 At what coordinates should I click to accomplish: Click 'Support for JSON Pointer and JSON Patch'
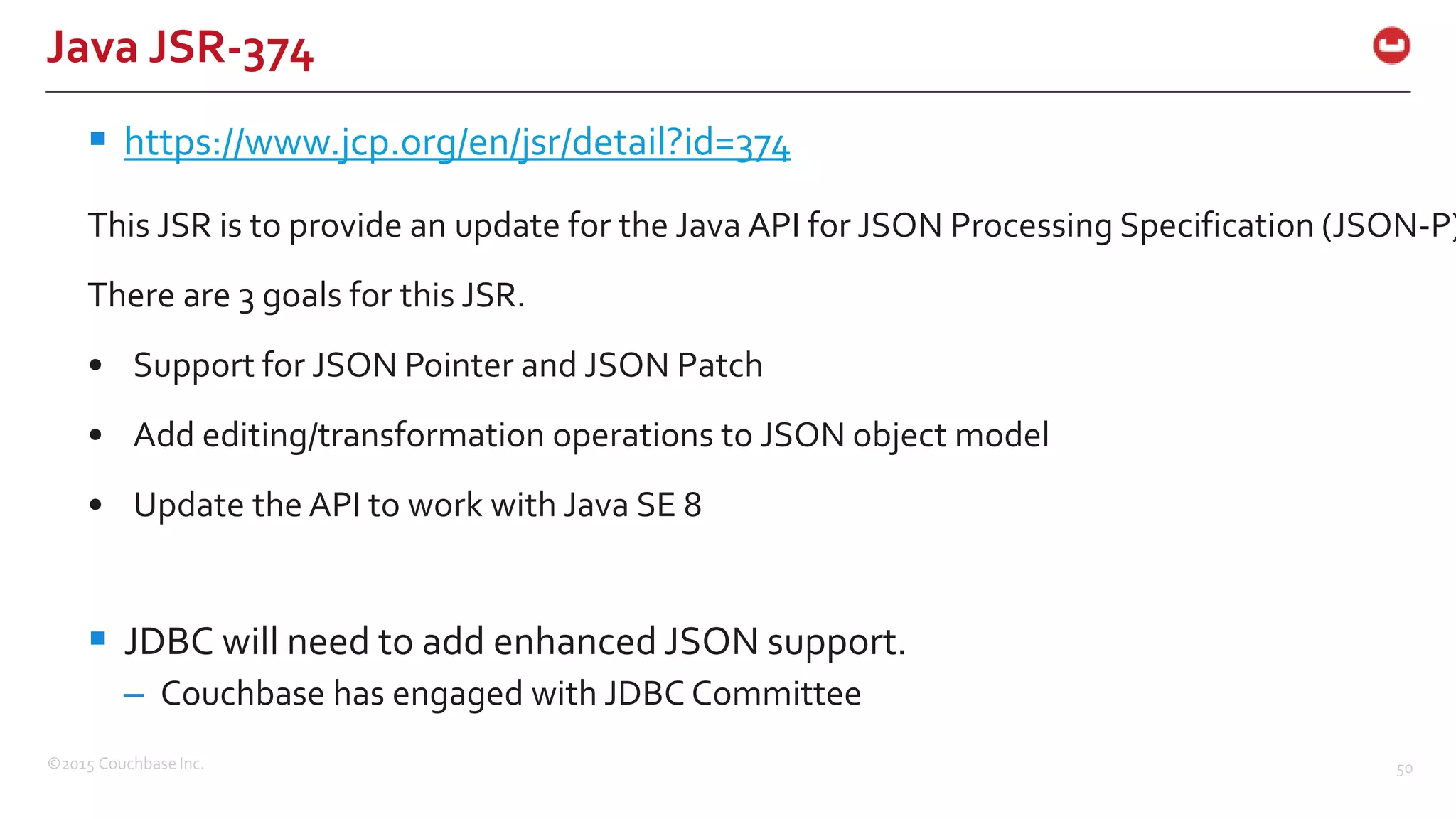[x=448, y=365]
